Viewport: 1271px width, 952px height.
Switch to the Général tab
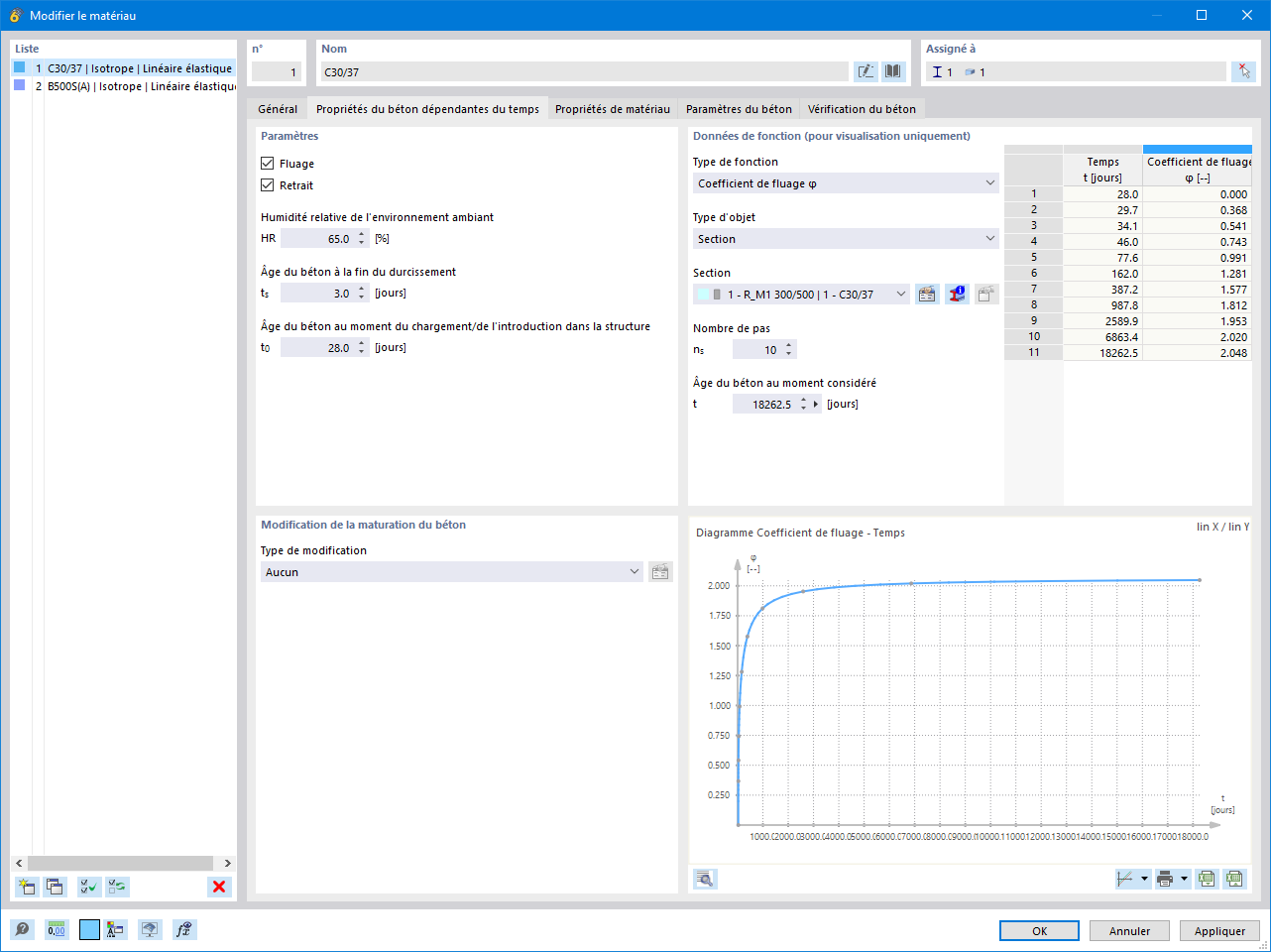coord(278,109)
